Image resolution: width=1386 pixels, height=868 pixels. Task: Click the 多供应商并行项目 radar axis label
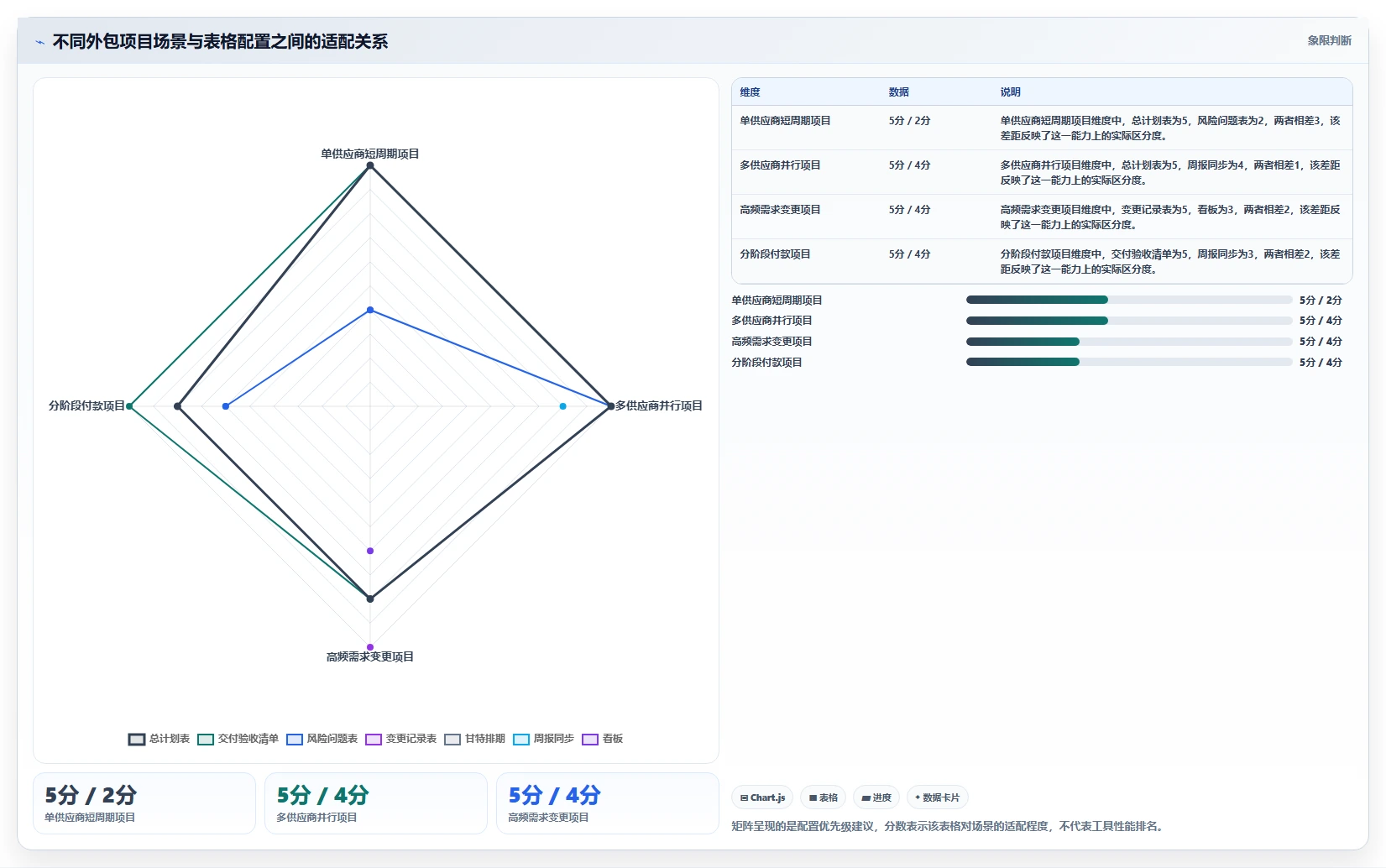[659, 406]
